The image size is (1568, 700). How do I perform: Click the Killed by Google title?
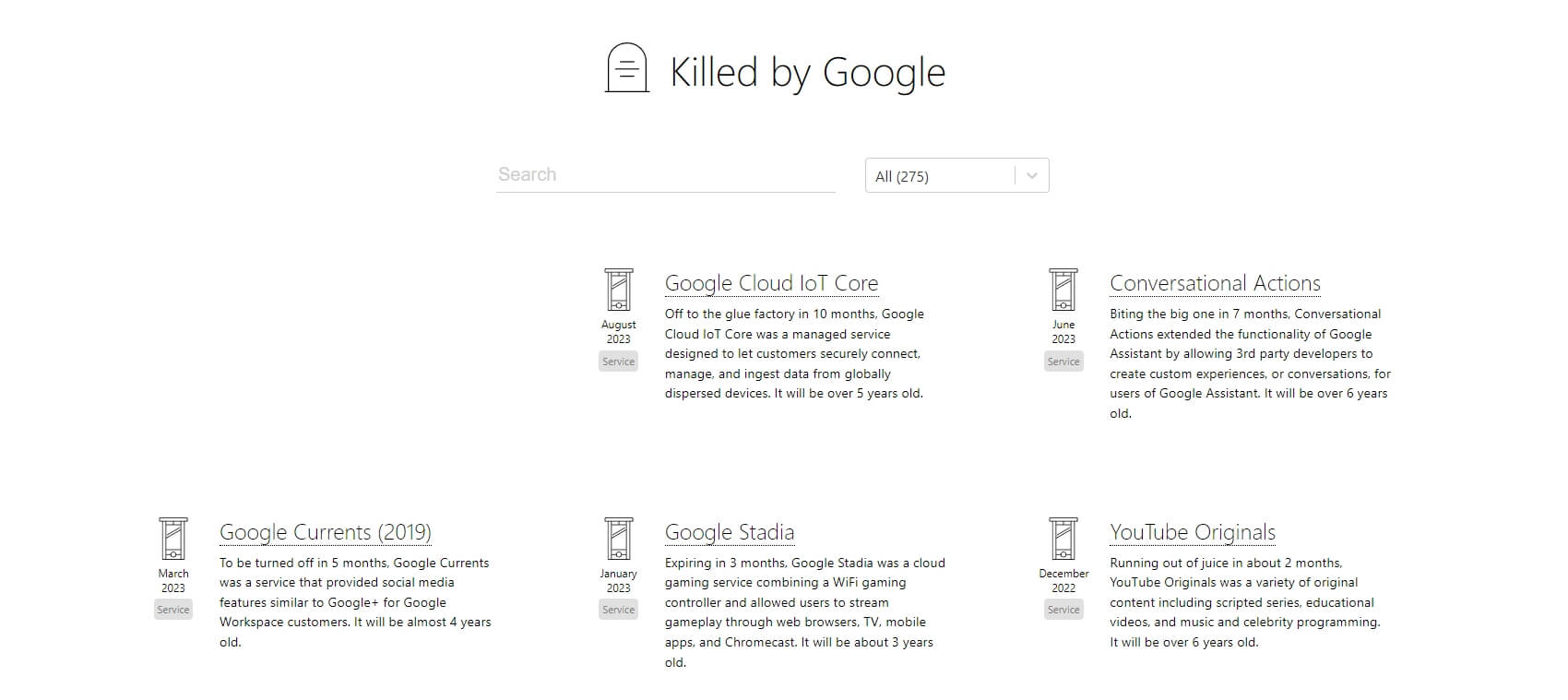click(807, 72)
